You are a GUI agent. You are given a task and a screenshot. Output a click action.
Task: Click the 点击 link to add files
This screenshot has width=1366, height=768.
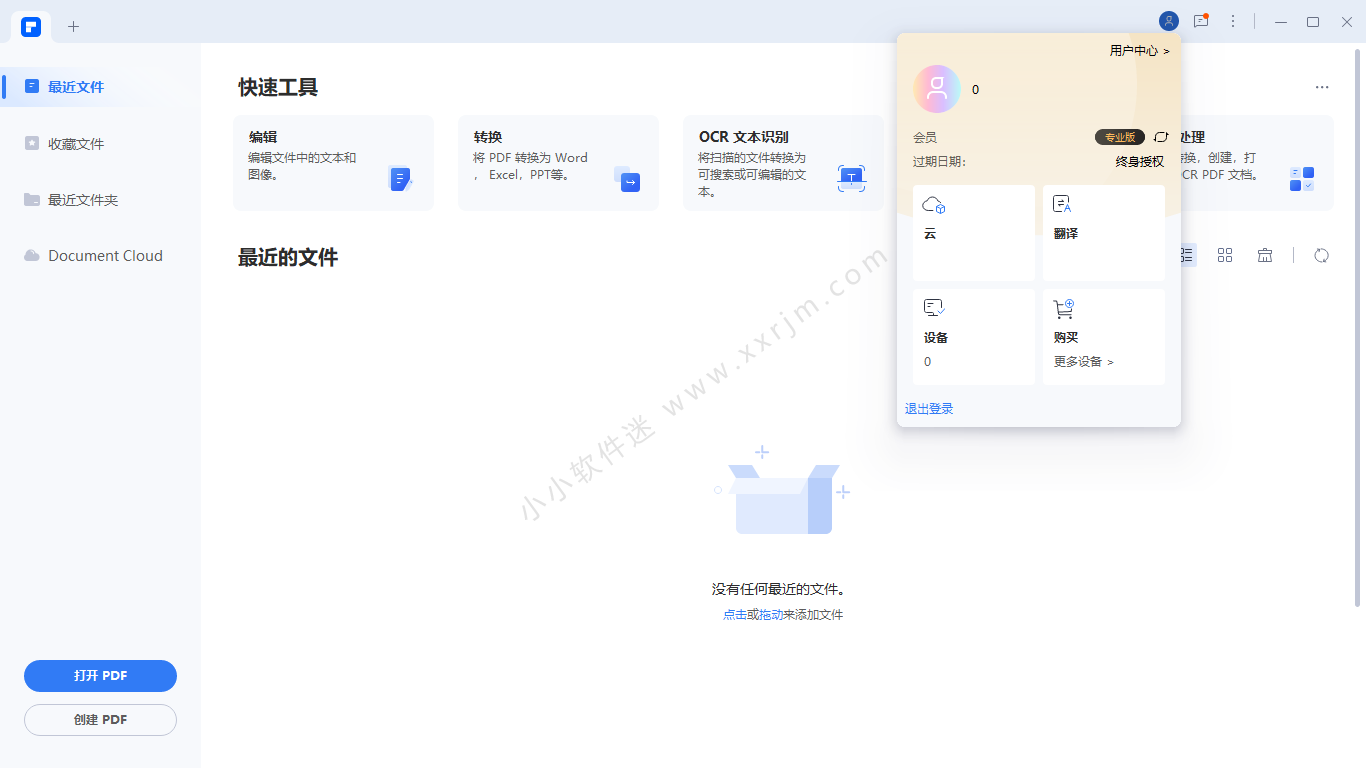click(735, 615)
